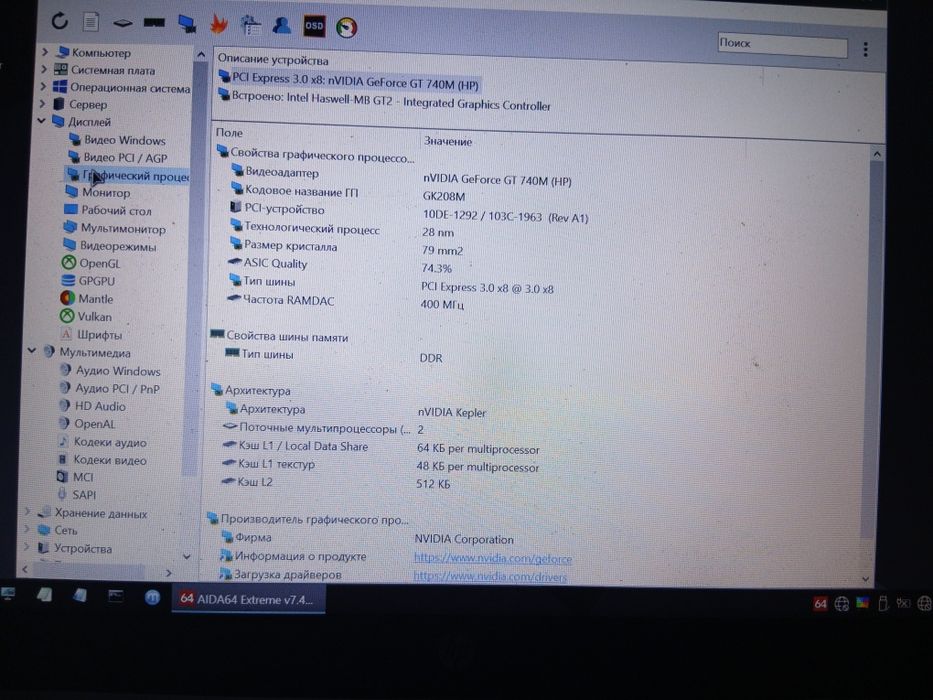Screen dimensions: 933x700
Task: Click the AIDA64 Extreme taskbar button
Action: pos(248,599)
